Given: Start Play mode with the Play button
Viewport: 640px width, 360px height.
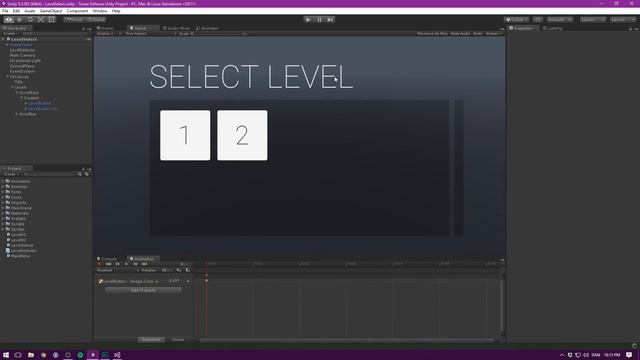Looking at the screenshot, I should click(308, 20).
